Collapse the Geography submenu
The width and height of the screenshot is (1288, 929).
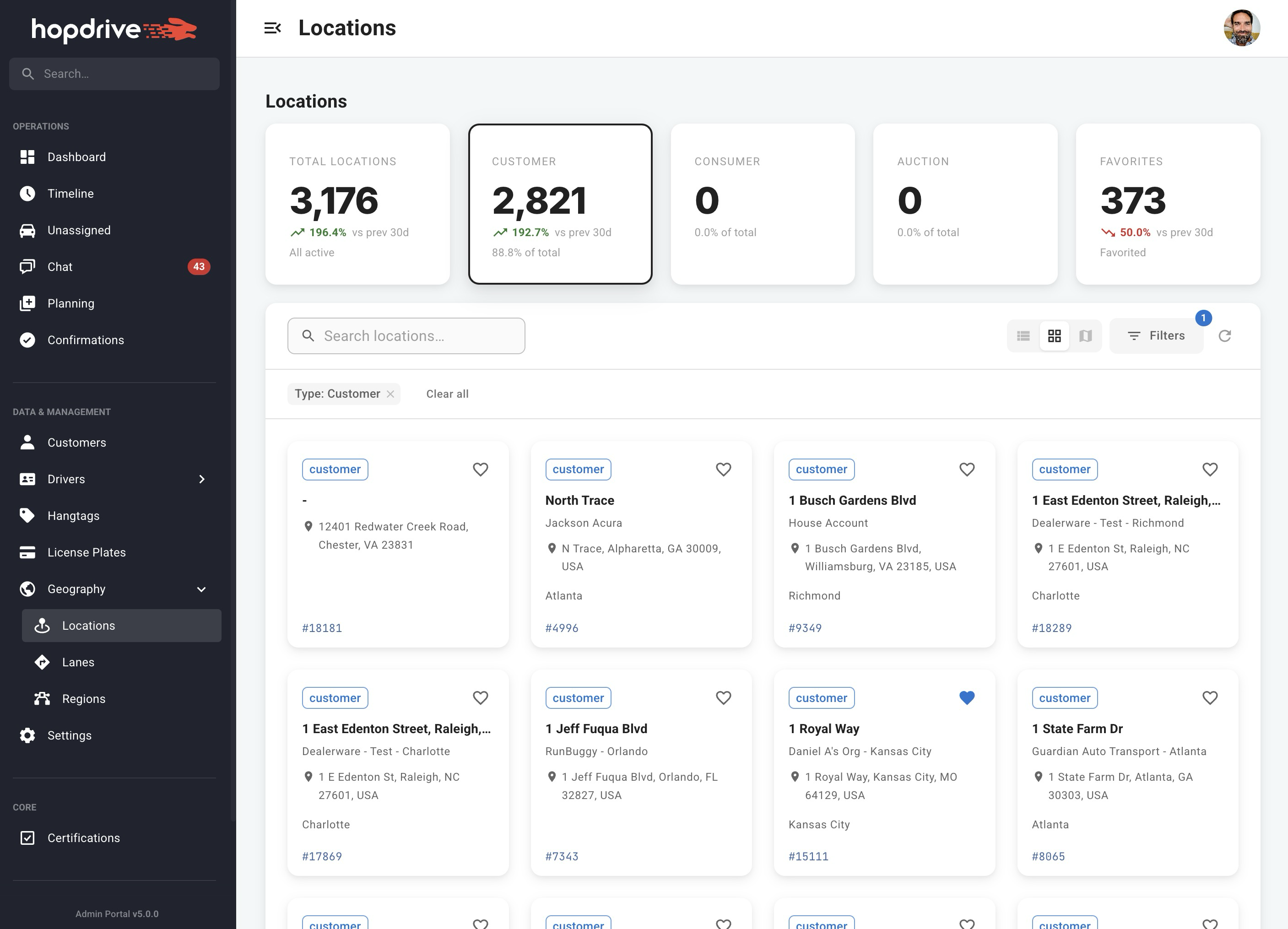(201, 589)
